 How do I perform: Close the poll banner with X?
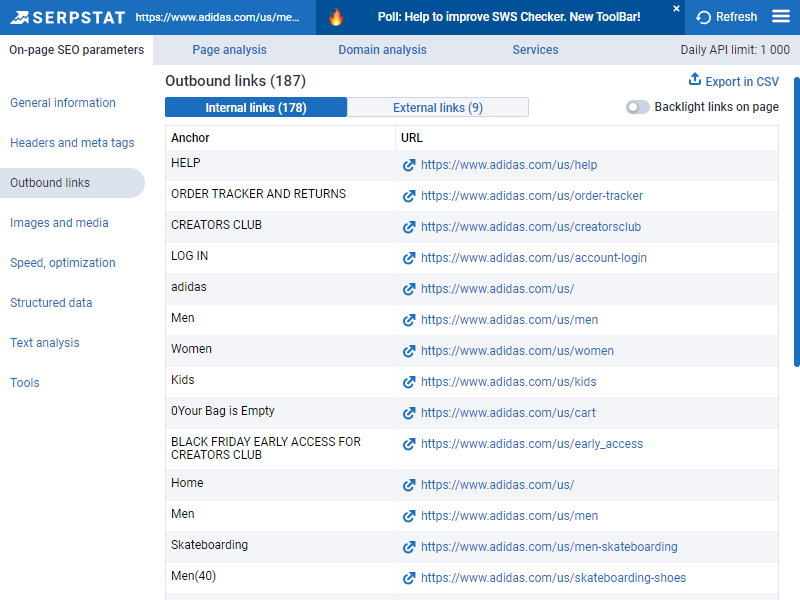click(676, 9)
